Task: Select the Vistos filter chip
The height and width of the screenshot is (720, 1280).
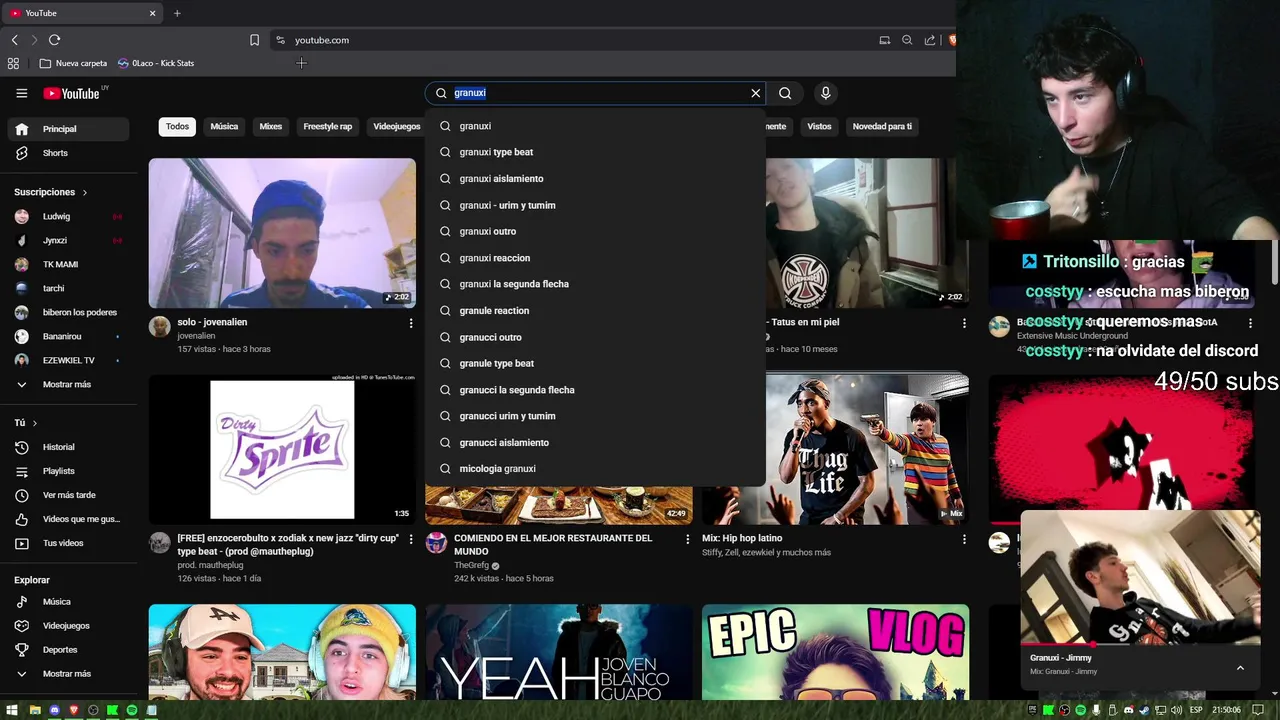Action: coord(819,127)
